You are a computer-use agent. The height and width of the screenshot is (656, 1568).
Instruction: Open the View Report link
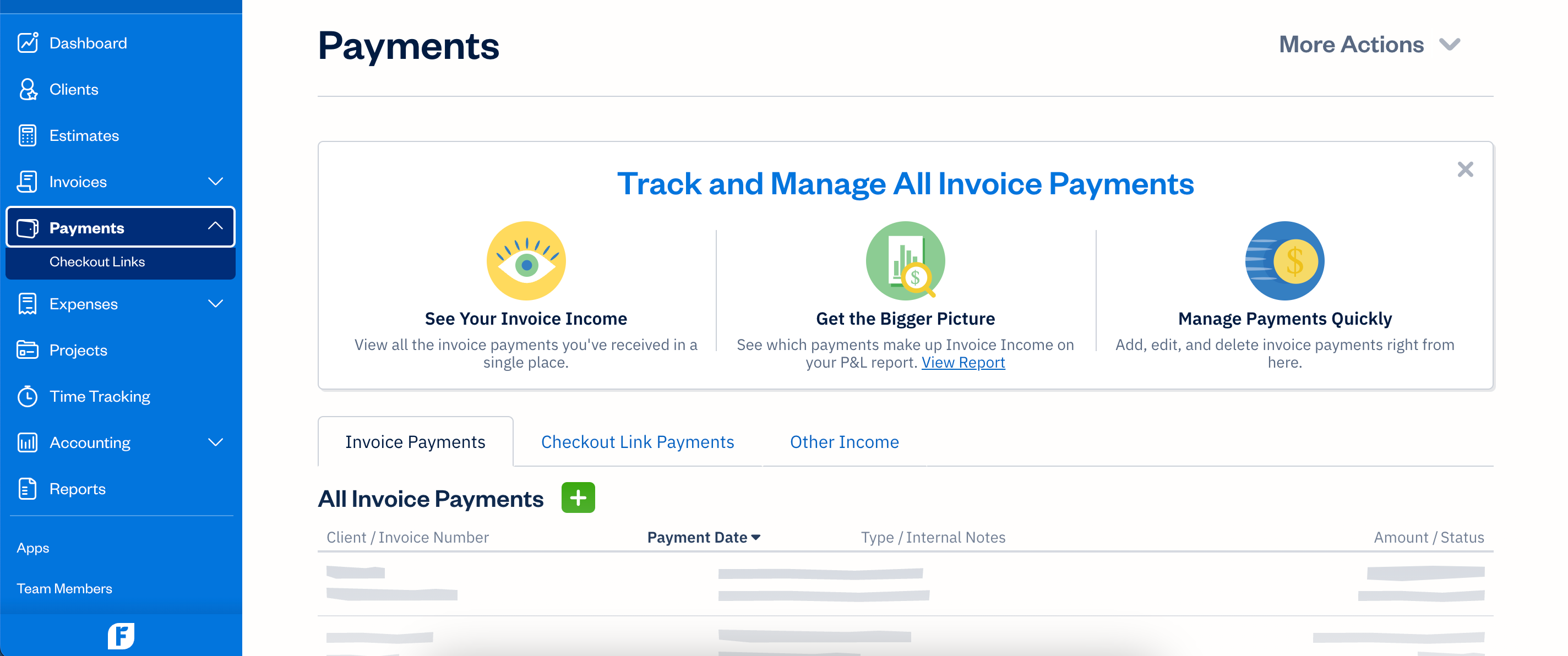tap(962, 363)
